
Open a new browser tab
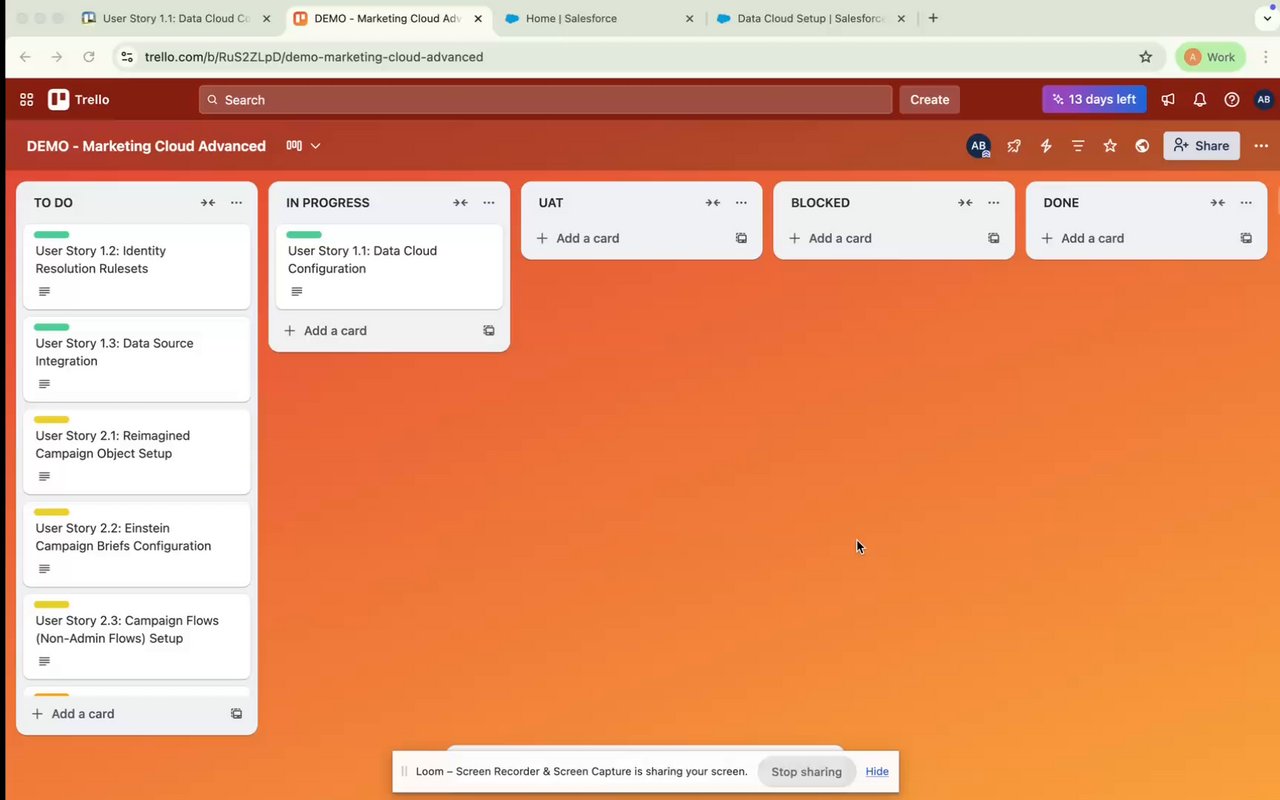click(x=933, y=18)
